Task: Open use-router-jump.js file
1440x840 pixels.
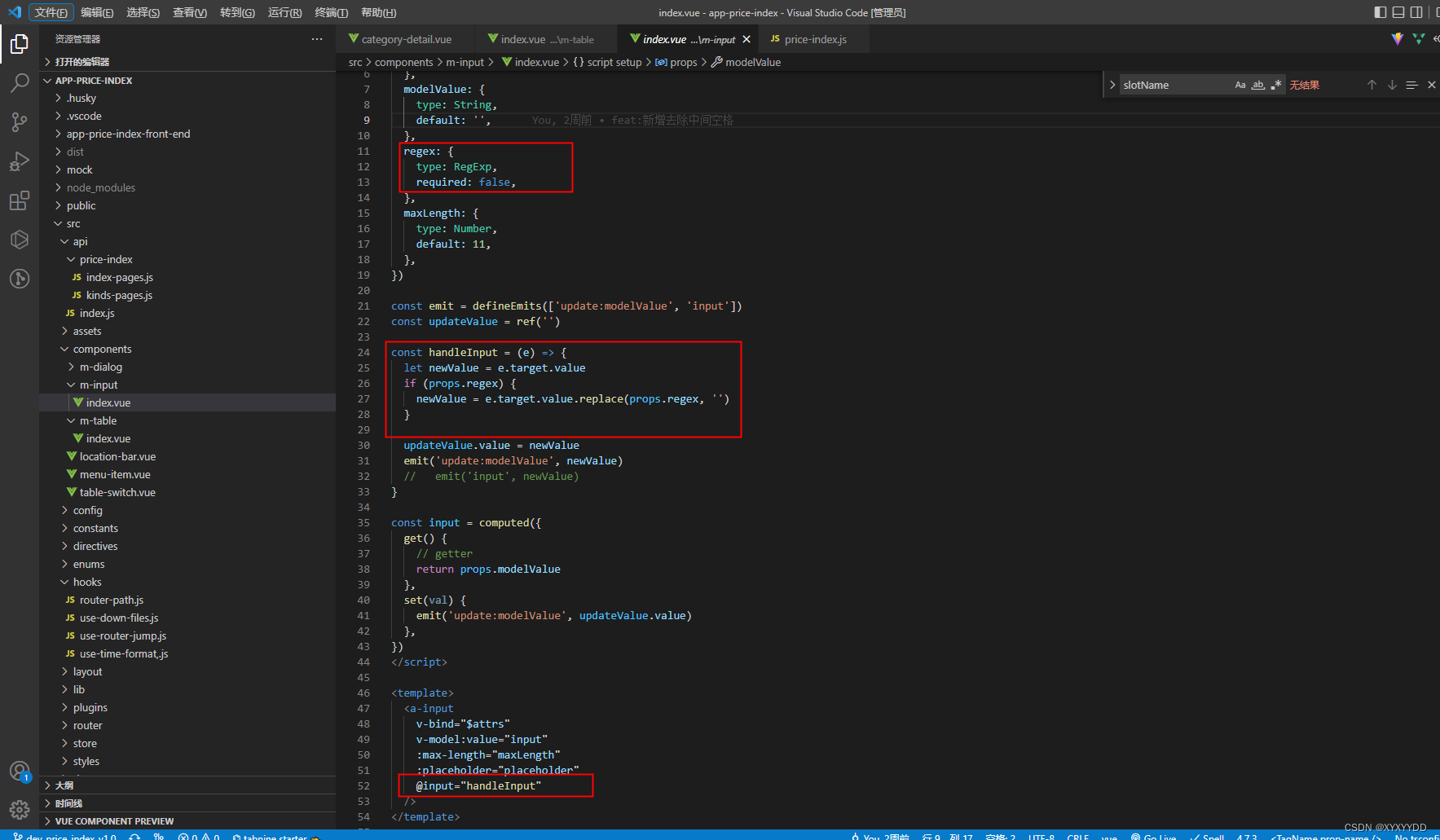Action: (x=187, y=635)
